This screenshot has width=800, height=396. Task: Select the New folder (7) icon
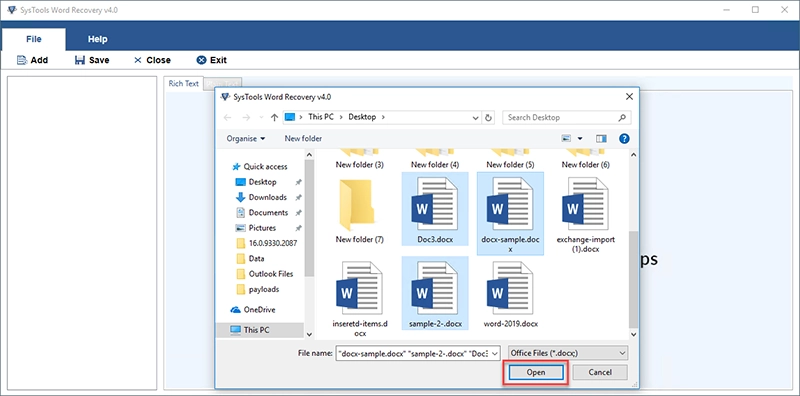click(360, 206)
